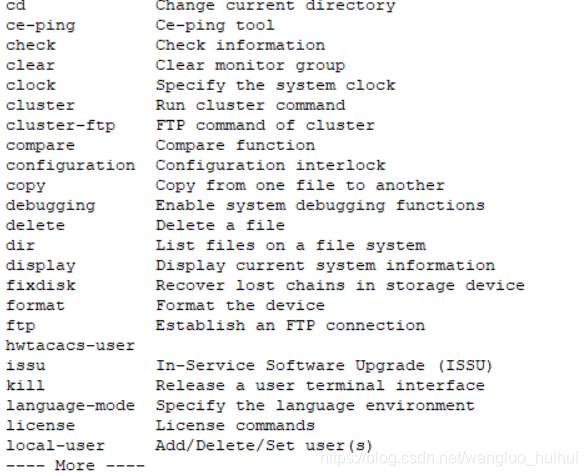This screenshot has width=587, height=476.
Task: Click the 'kill' command name
Action: [x=25, y=386]
